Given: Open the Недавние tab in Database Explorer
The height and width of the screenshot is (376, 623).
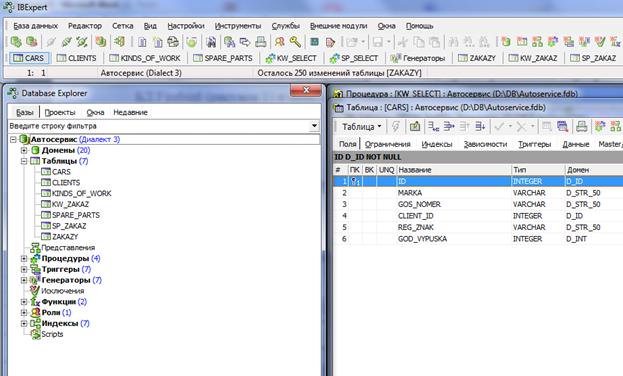Looking at the screenshot, I should pos(130,112).
